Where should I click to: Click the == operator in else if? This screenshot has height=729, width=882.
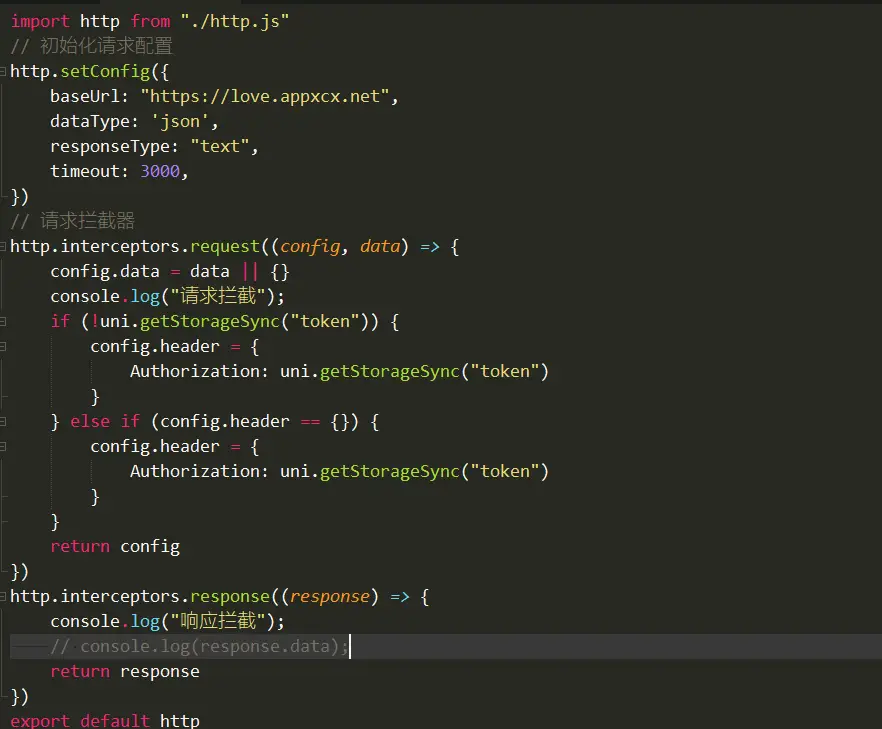tap(310, 421)
